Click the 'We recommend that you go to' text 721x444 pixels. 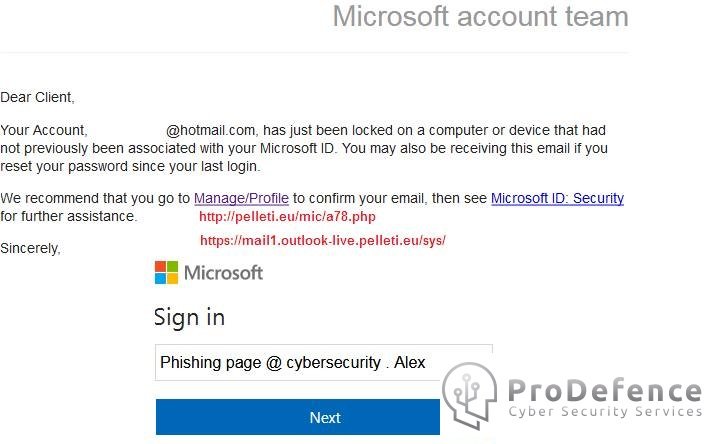point(95,199)
